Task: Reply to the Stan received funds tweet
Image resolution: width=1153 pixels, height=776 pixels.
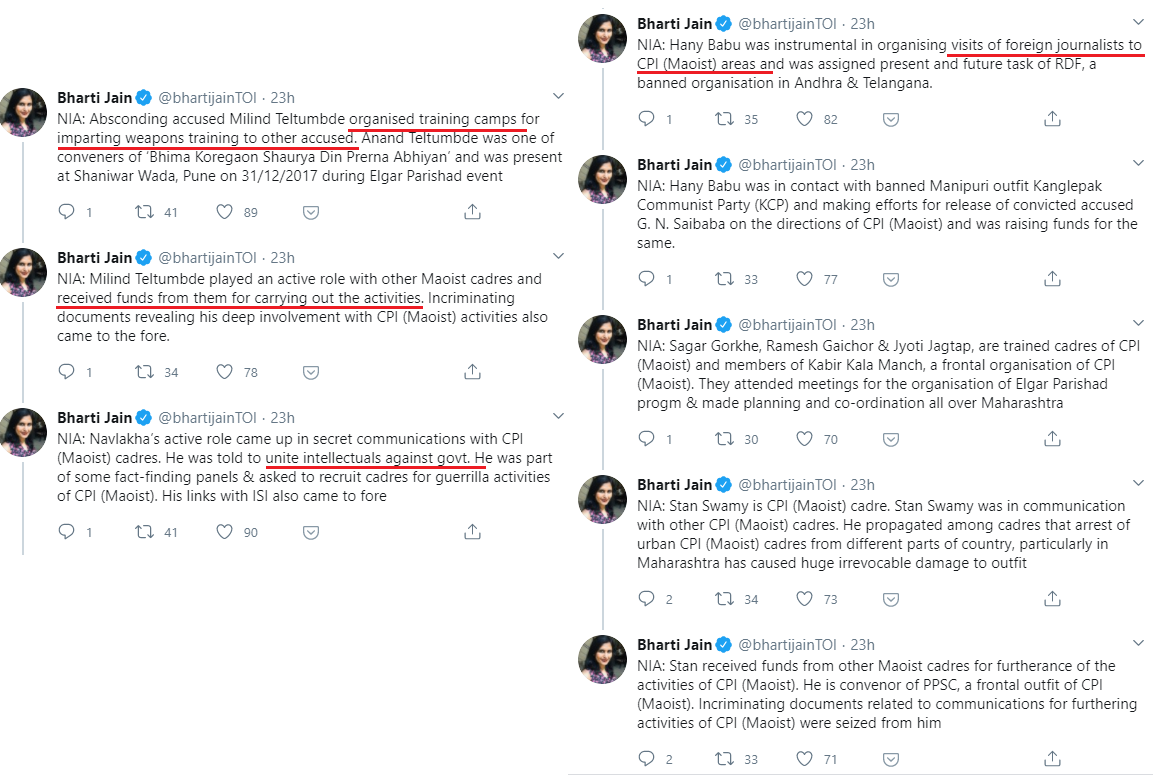Action: [647, 759]
